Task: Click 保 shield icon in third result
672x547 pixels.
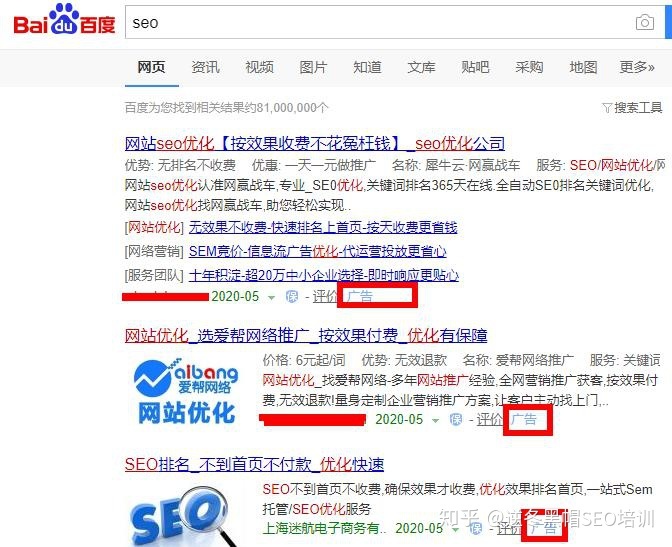Action: click(475, 529)
